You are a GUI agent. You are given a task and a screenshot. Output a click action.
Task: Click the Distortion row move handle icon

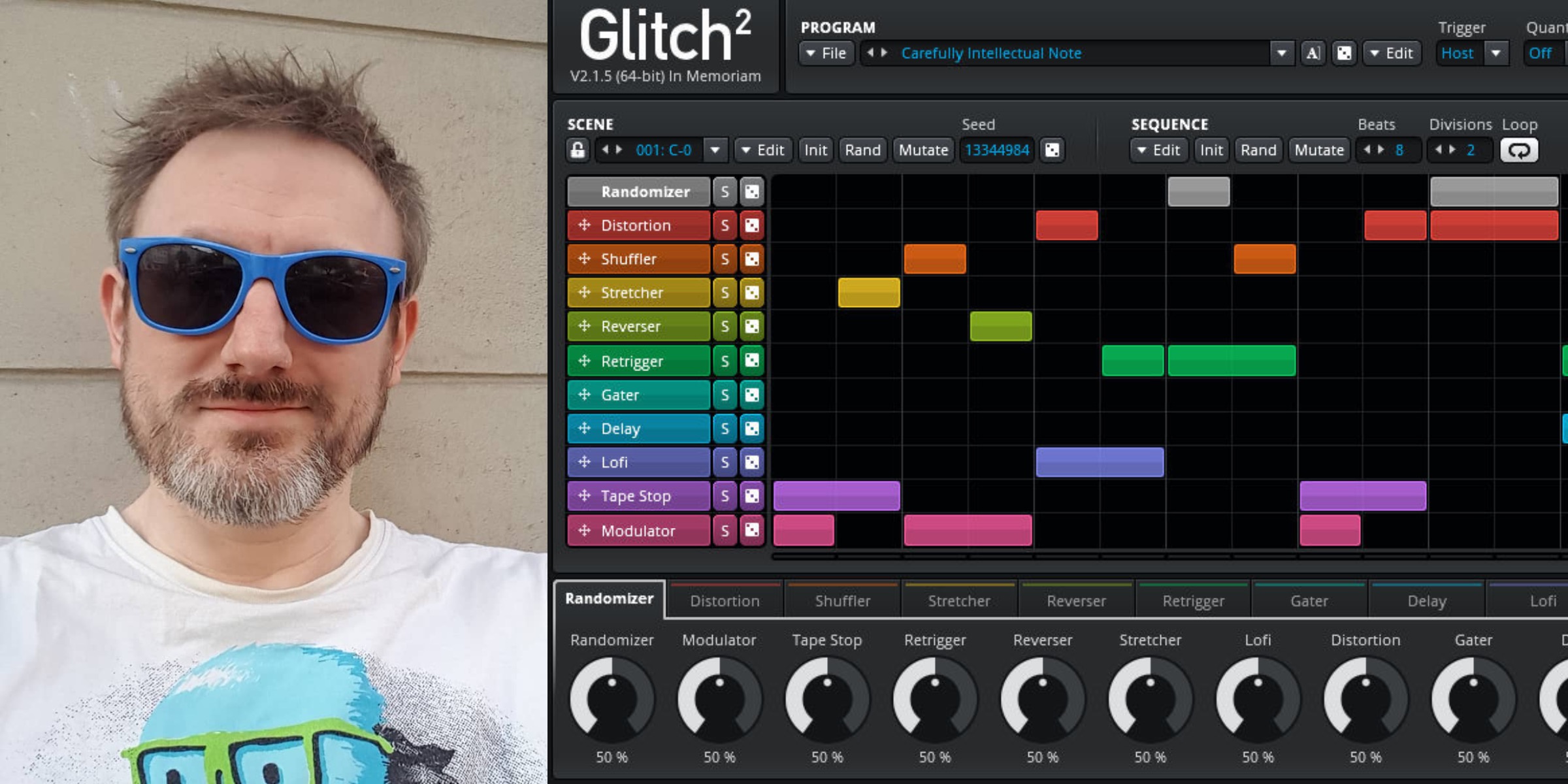click(x=584, y=225)
